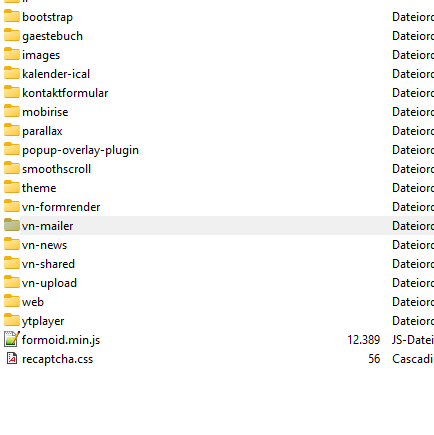The width and height of the screenshot is (434, 435).
Task: Select the mobirise folder name
Action: [x=45, y=112]
